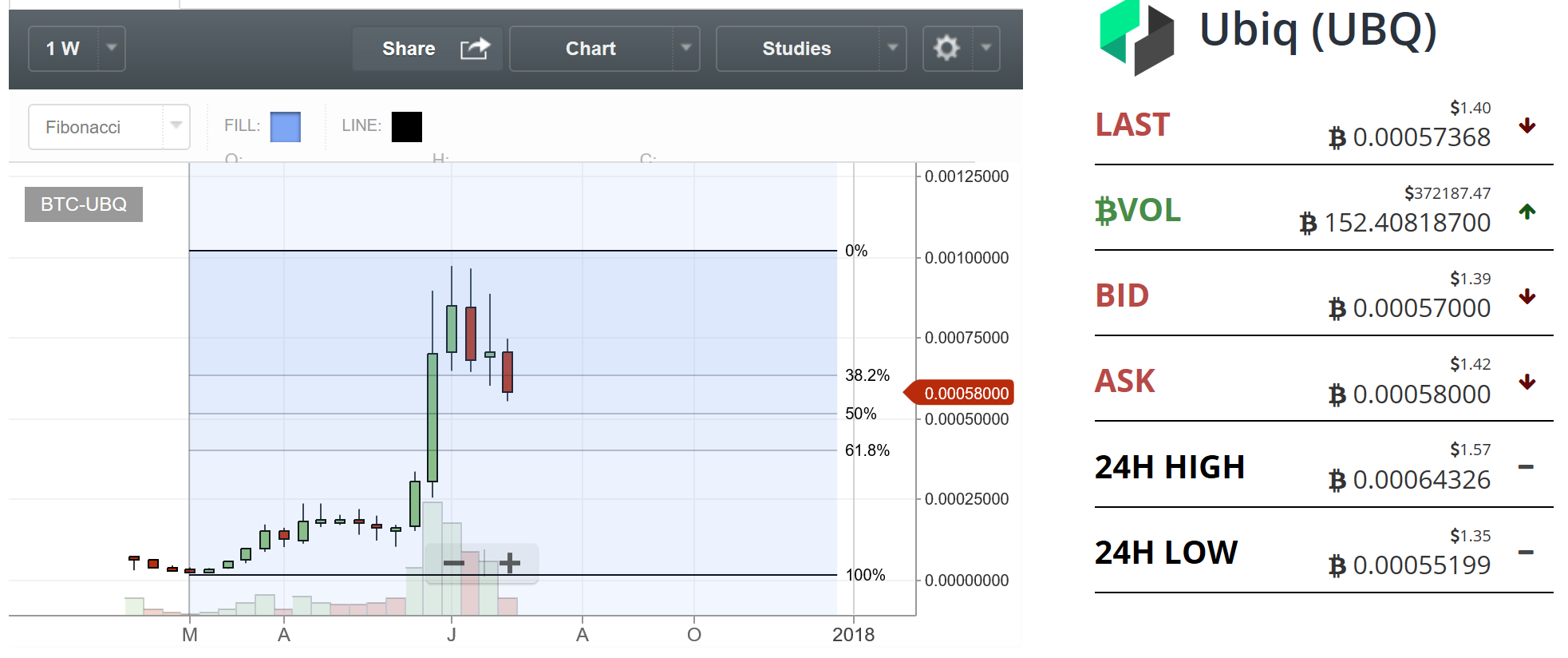Click the $372187.47 volume dollar amount
Viewport: 1568px width, 658px height.
1448,193
